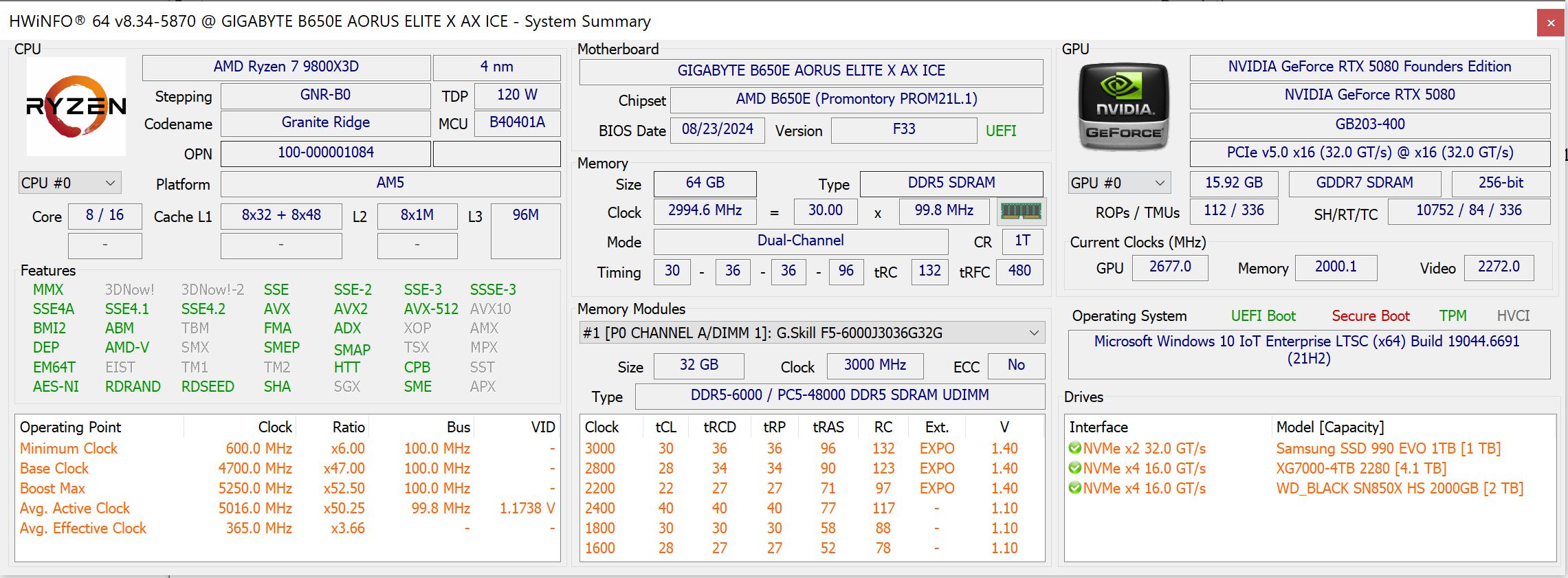Select the RTX 5080 Founders Edition field
The image size is (1568, 578).
(x=1369, y=67)
